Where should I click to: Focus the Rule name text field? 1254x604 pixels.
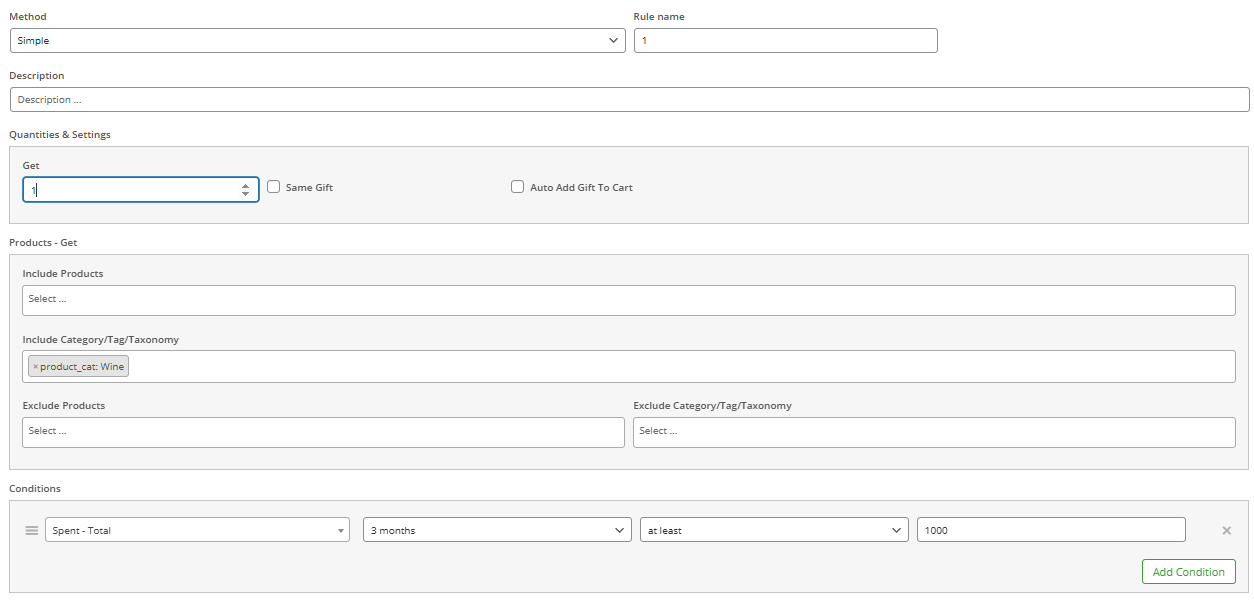click(785, 41)
